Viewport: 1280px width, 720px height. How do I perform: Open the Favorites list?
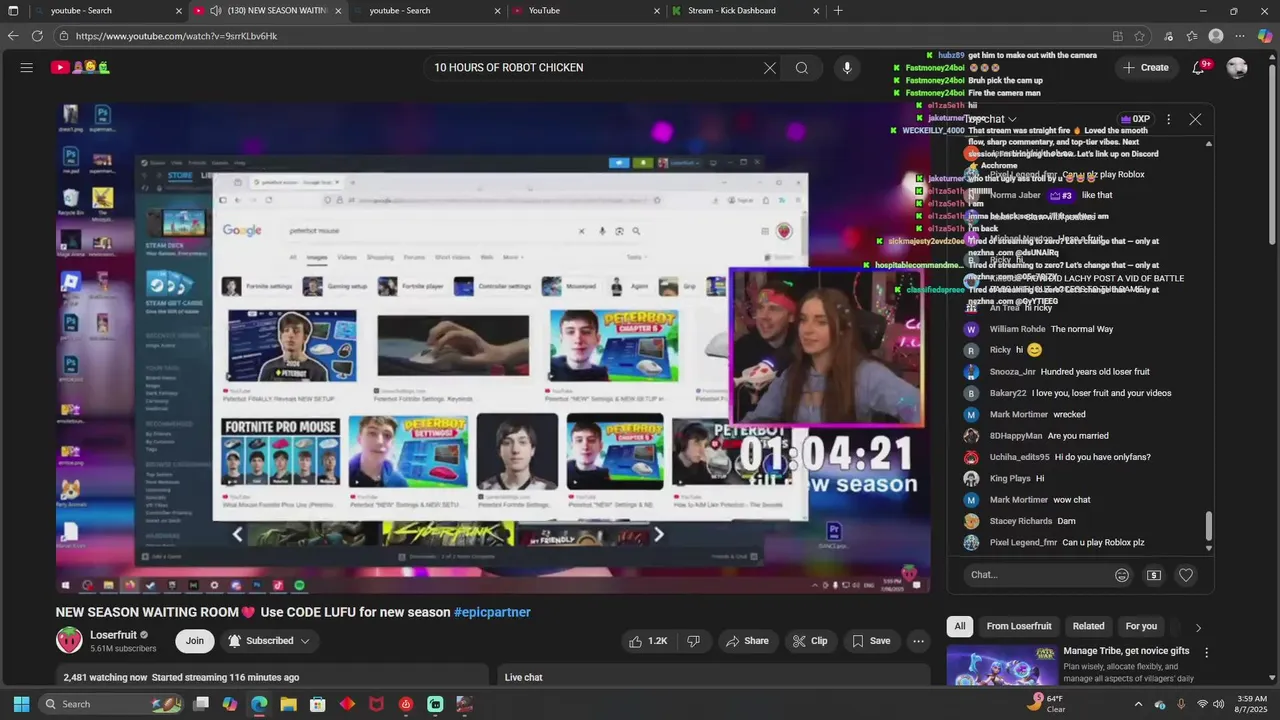click(1192, 36)
